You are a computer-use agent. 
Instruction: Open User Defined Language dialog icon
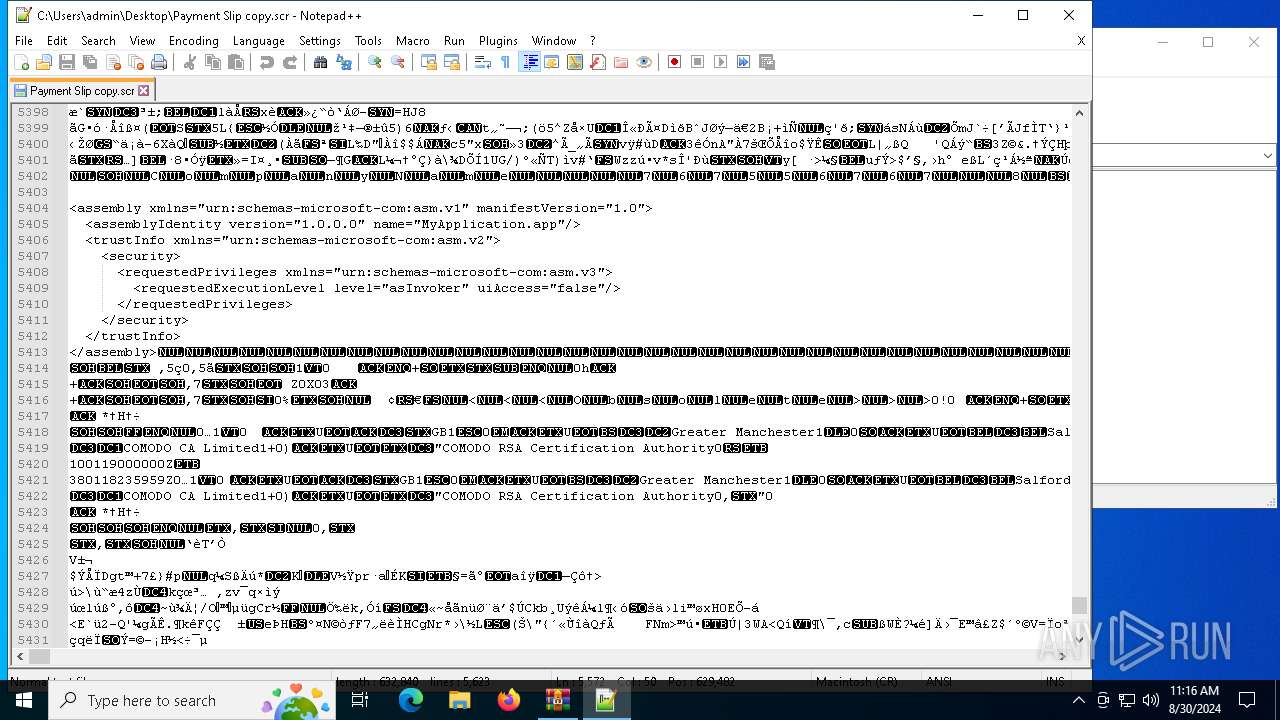click(x=552, y=62)
